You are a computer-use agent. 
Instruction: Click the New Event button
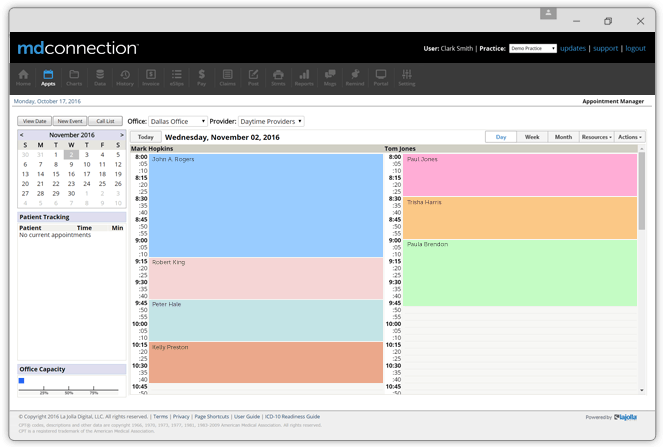pyautogui.click(x=70, y=121)
